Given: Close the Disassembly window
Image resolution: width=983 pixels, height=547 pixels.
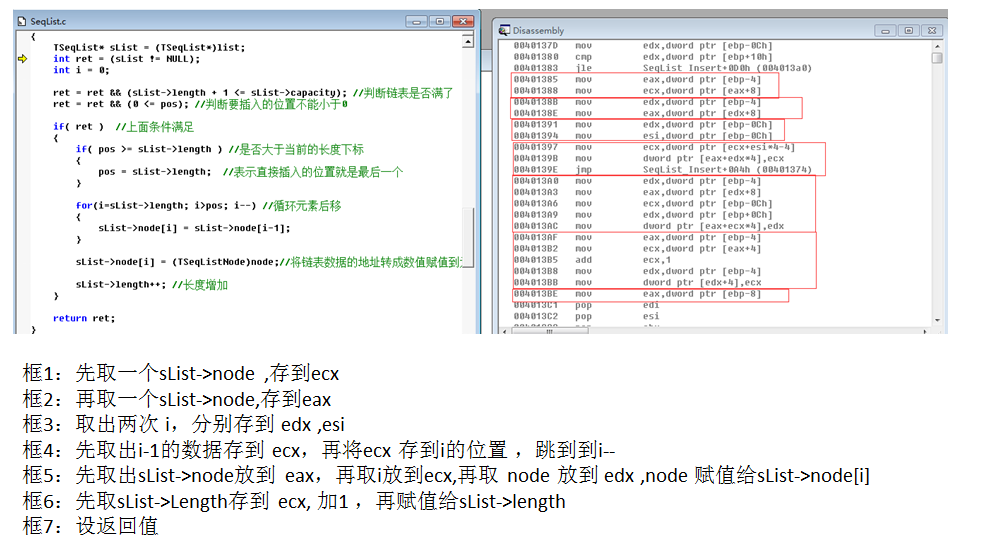Looking at the screenshot, I should click(932, 31).
